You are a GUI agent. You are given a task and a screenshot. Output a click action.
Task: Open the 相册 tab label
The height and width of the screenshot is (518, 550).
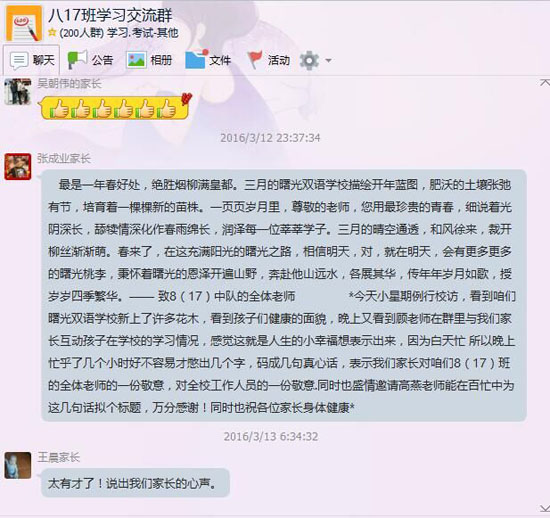161,60
